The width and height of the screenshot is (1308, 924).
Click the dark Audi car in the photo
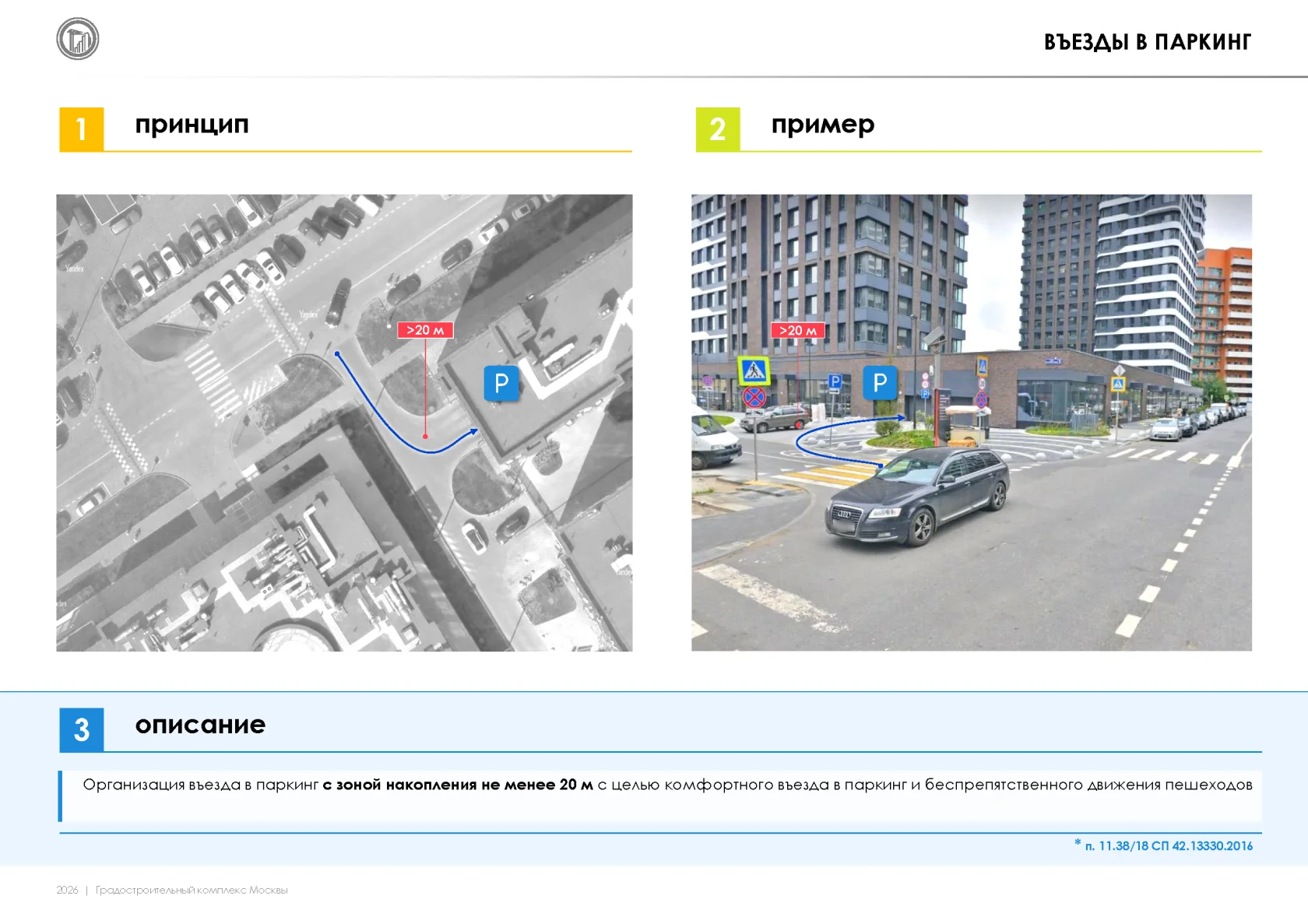[x=917, y=496]
